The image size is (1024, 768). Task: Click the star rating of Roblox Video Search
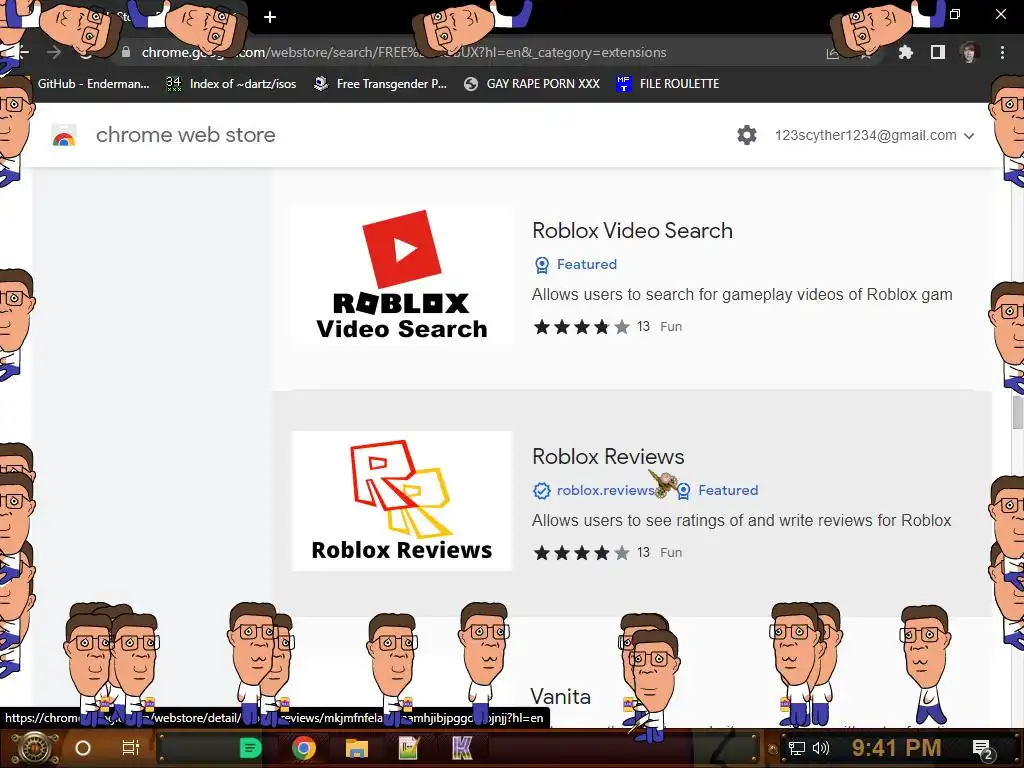pyautogui.click(x=581, y=327)
